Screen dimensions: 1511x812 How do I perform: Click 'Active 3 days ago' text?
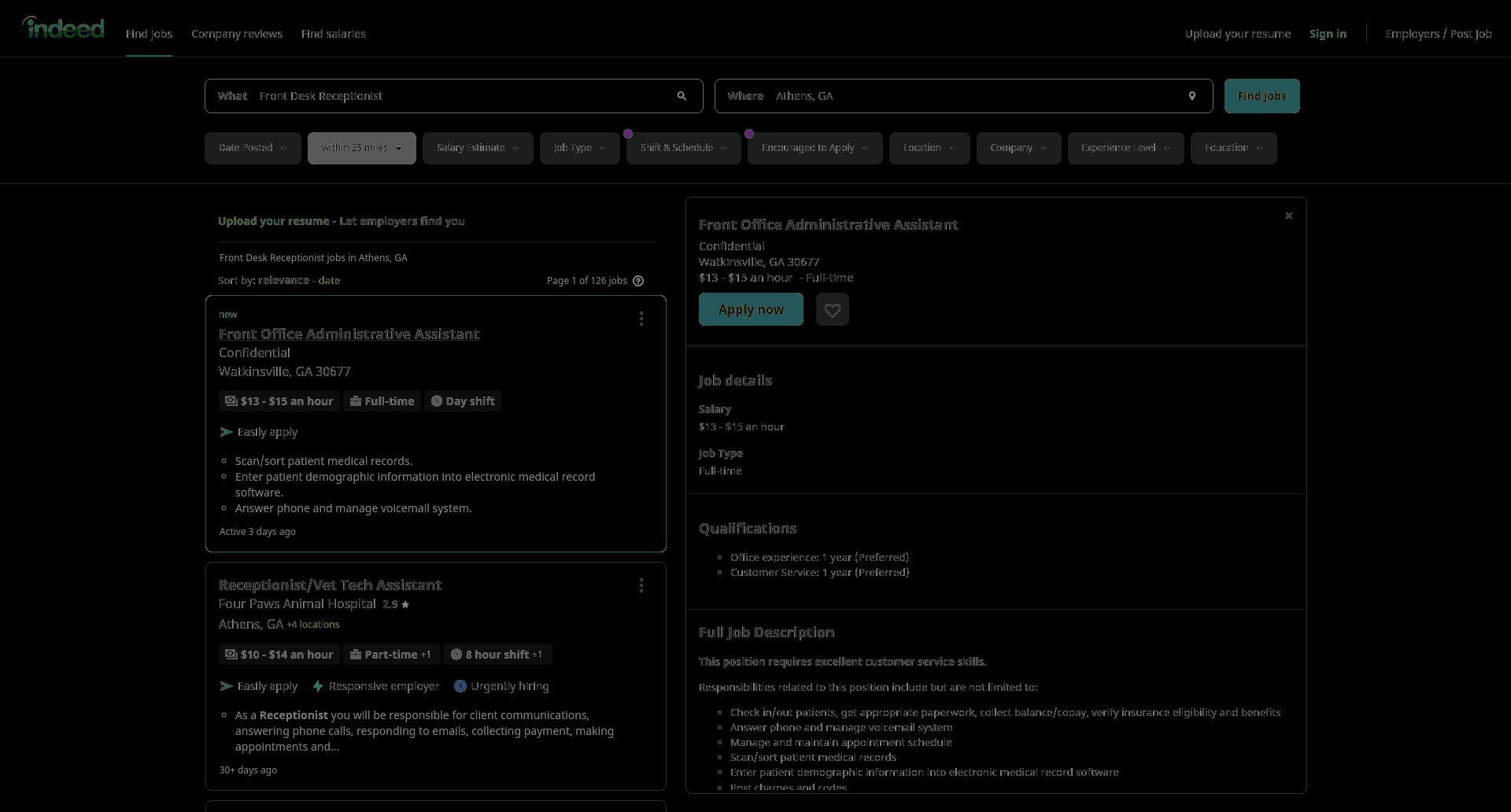click(257, 532)
